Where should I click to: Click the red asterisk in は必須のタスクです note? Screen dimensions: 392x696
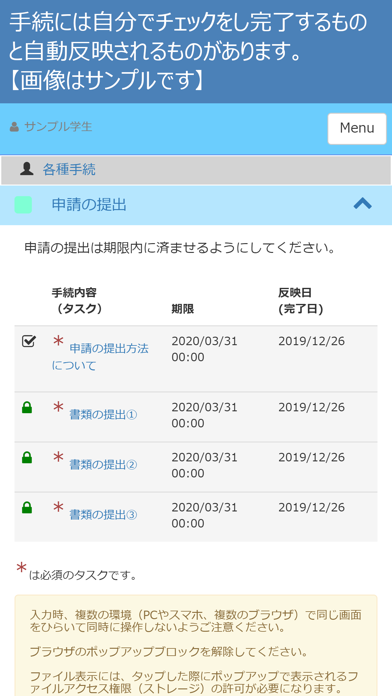(x=21, y=568)
